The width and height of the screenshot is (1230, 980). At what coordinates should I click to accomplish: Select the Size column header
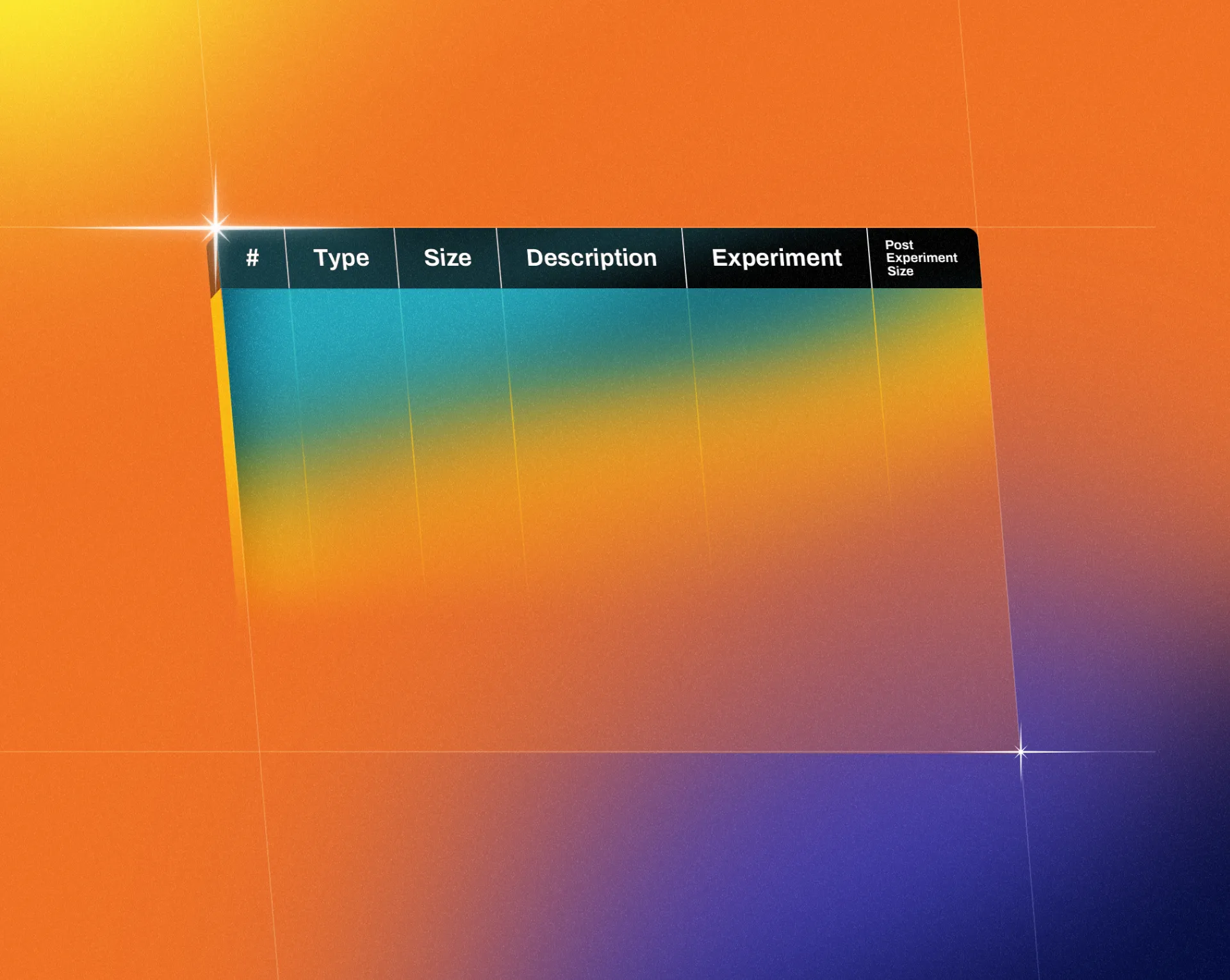pos(448,257)
